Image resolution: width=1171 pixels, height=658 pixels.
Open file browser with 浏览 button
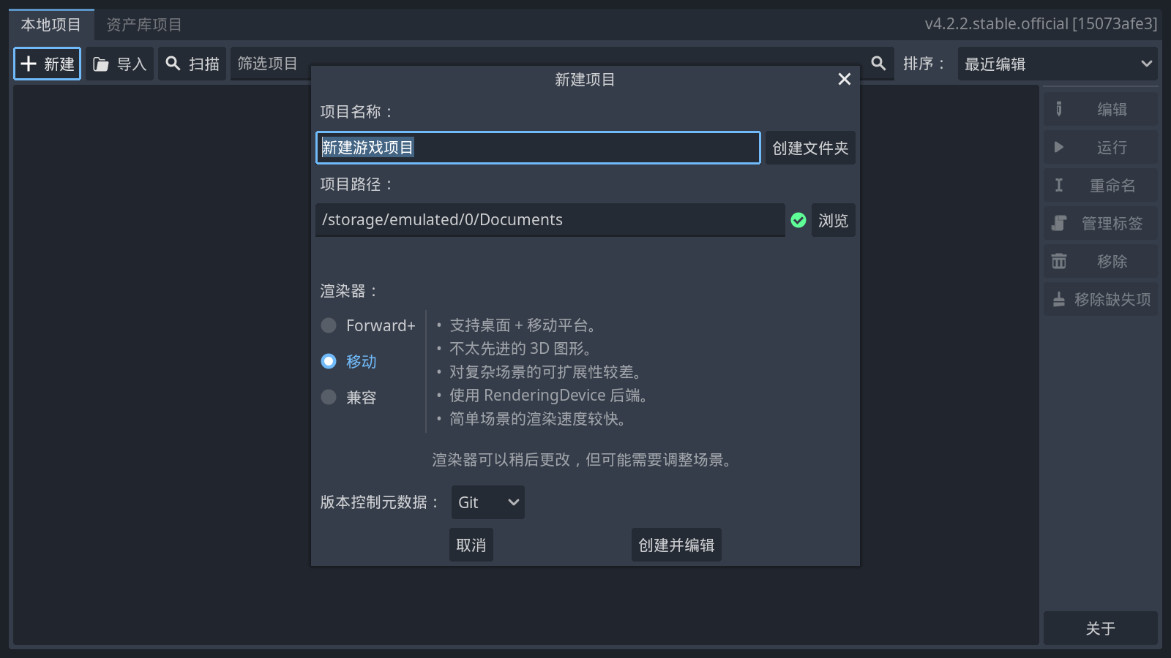[x=833, y=220]
